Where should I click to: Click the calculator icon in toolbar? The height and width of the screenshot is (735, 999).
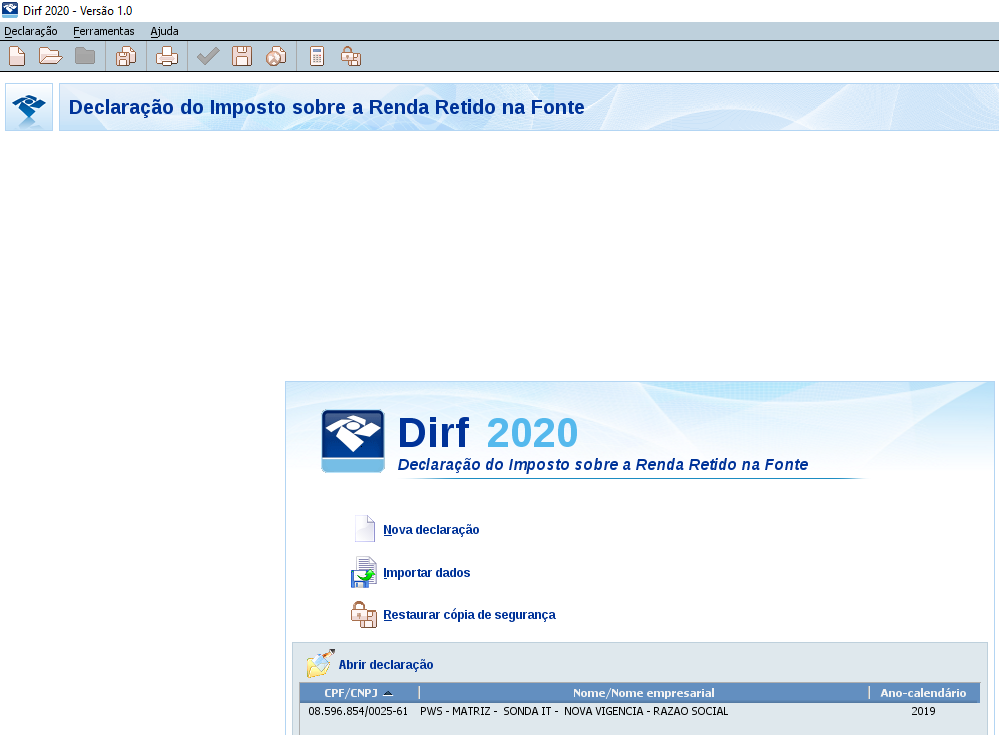tap(317, 57)
